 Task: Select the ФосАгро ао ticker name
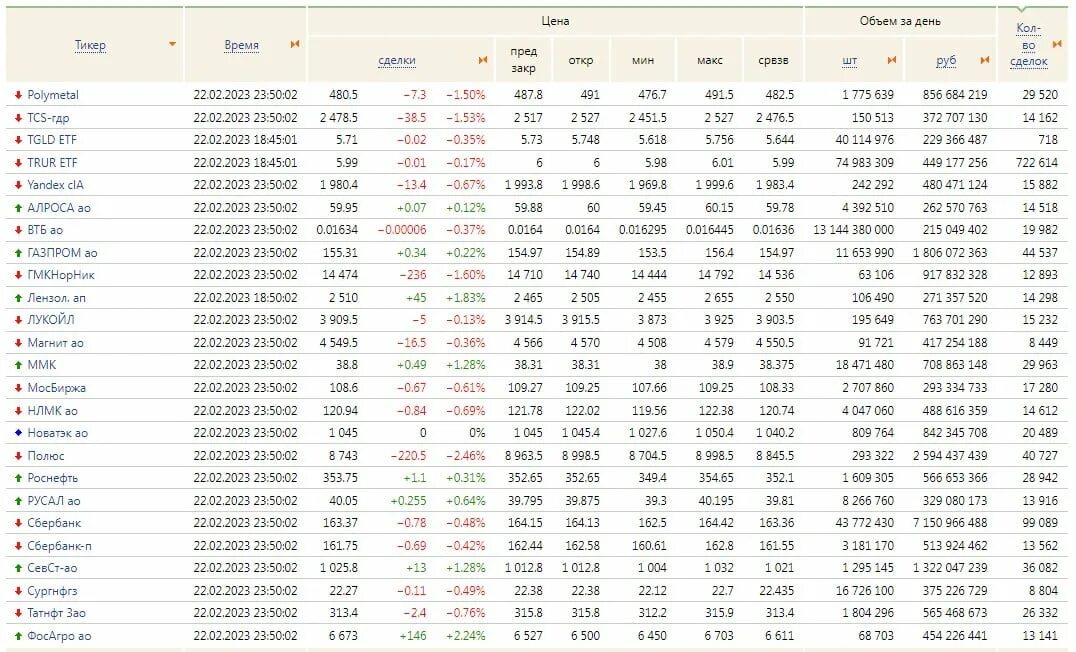pyautogui.click(x=60, y=636)
